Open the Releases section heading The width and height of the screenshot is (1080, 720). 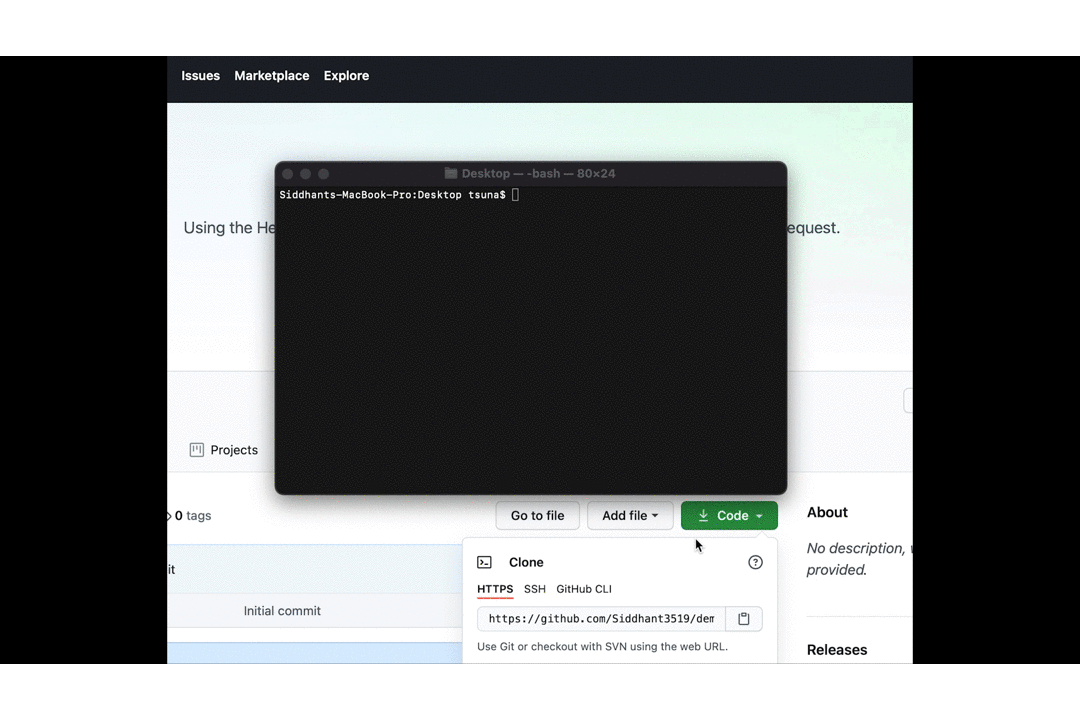836,650
